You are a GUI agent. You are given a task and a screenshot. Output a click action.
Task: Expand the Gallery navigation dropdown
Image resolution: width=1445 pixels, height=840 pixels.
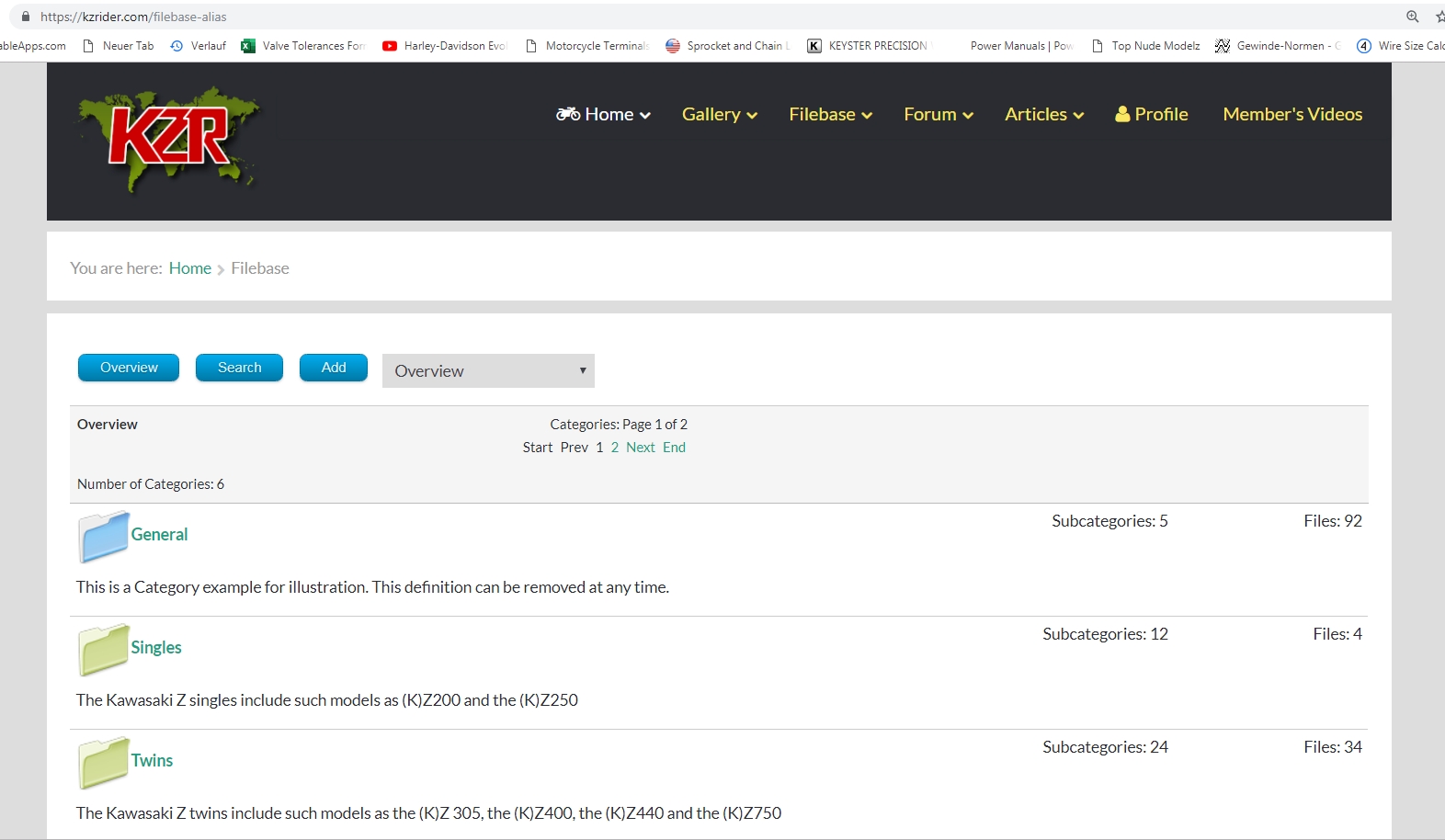pos(719,115)
